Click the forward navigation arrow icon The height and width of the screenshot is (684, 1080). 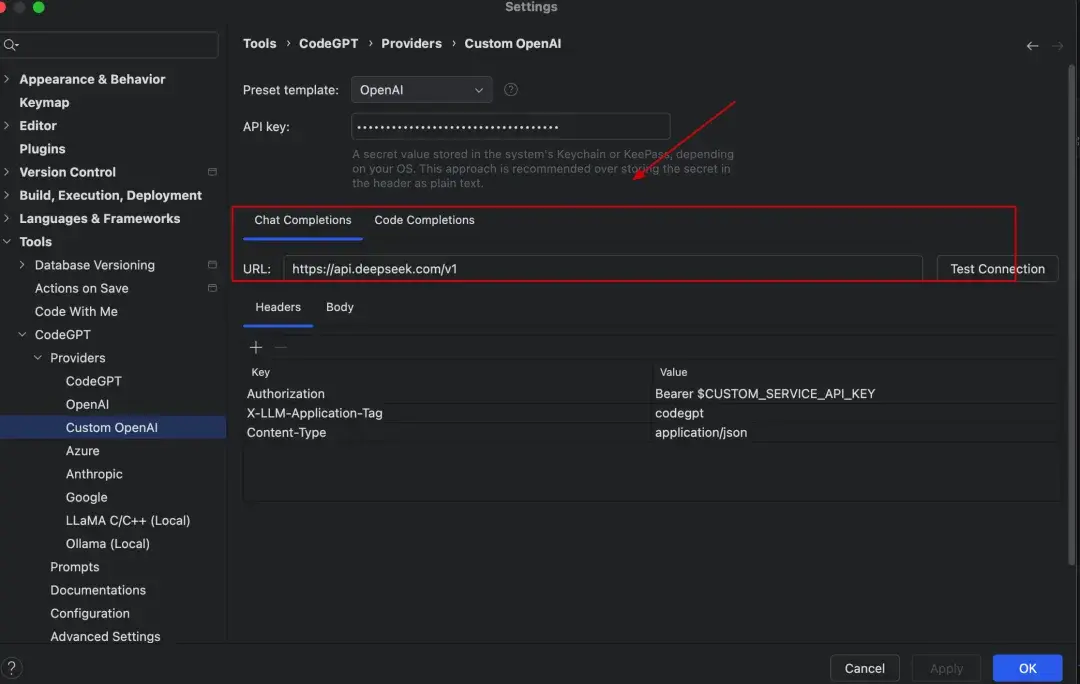(1057, 45)
